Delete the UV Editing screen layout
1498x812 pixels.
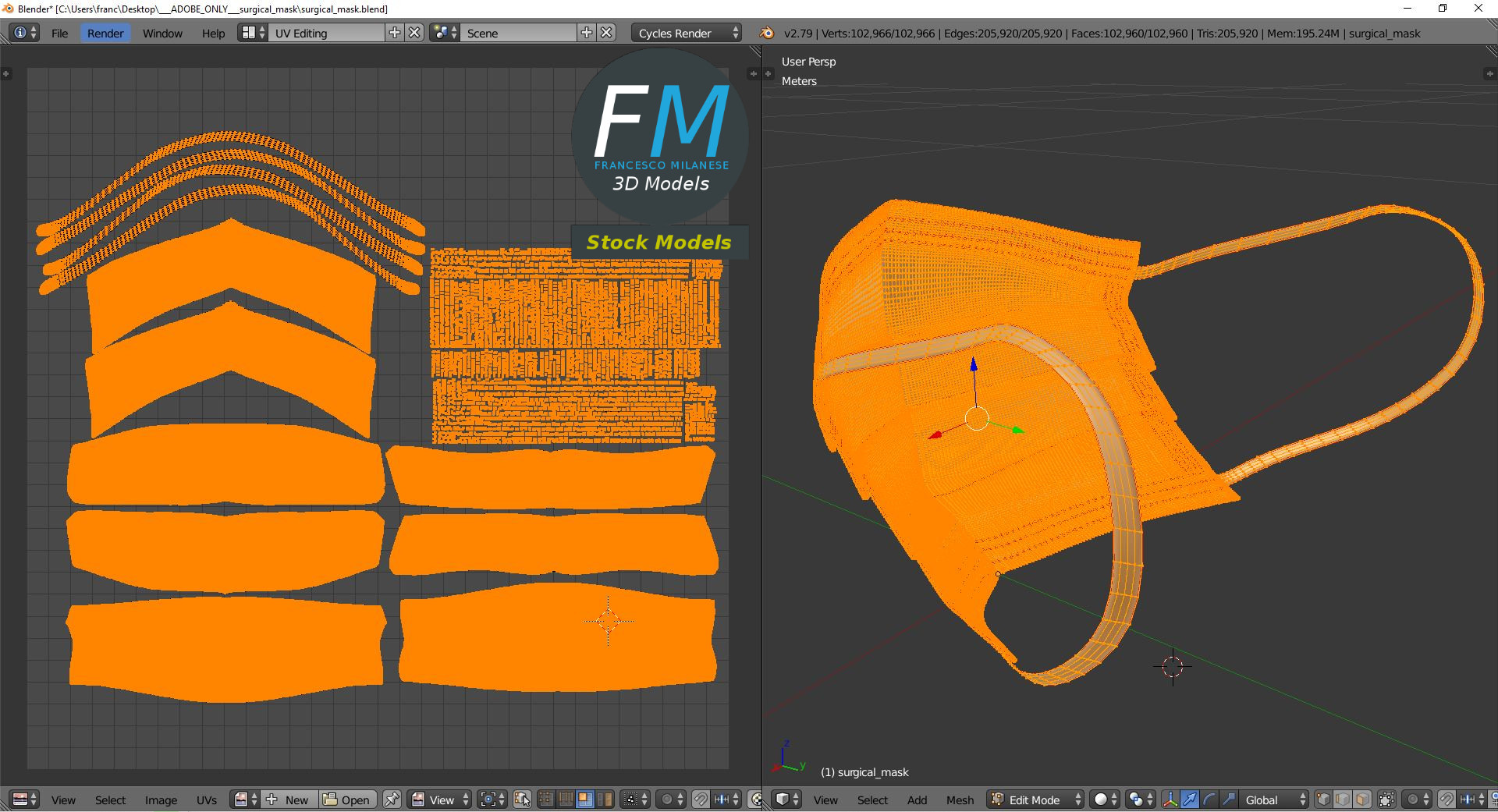(415, 33)
